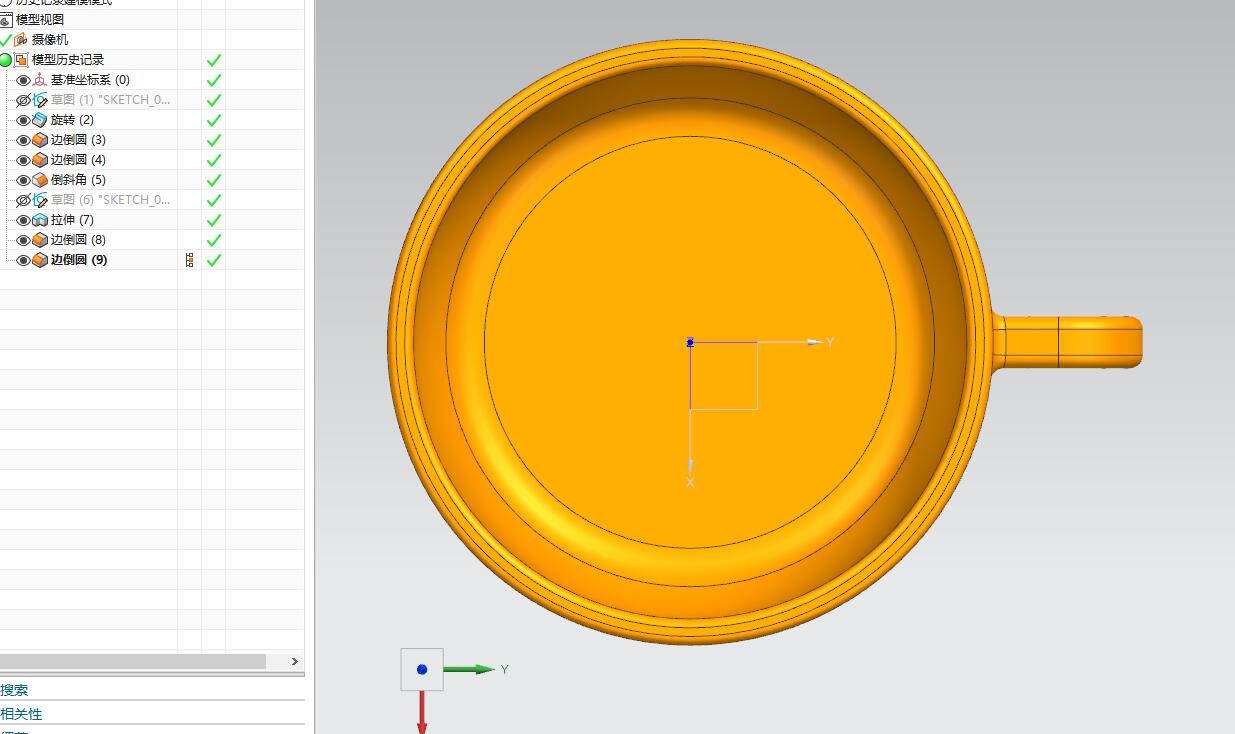Click the up-to-date checkmark for 模型历史记录
The height and width of the screenshot is (734, 1235).
click(x=213, y=60)
